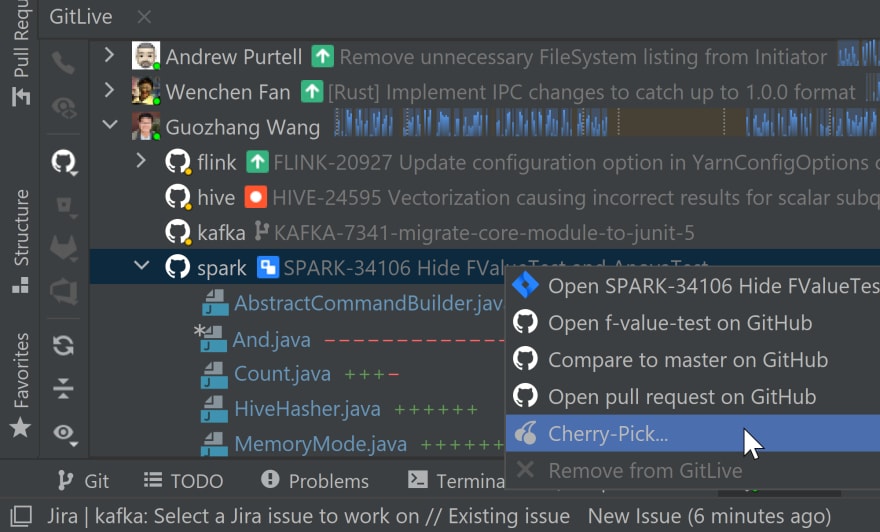
Task: Click the branch icon on kafka row
Action: tap(261, 231)
